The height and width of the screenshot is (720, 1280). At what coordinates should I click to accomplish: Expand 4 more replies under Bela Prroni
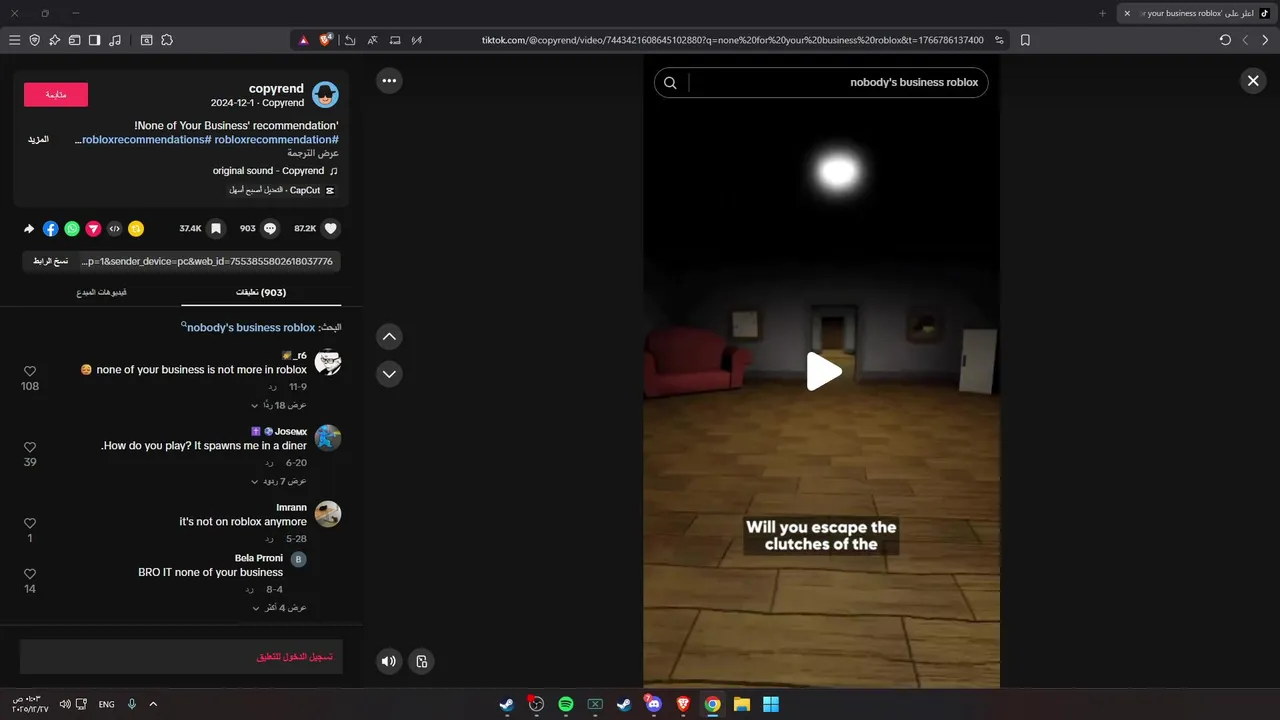point(279,607)
